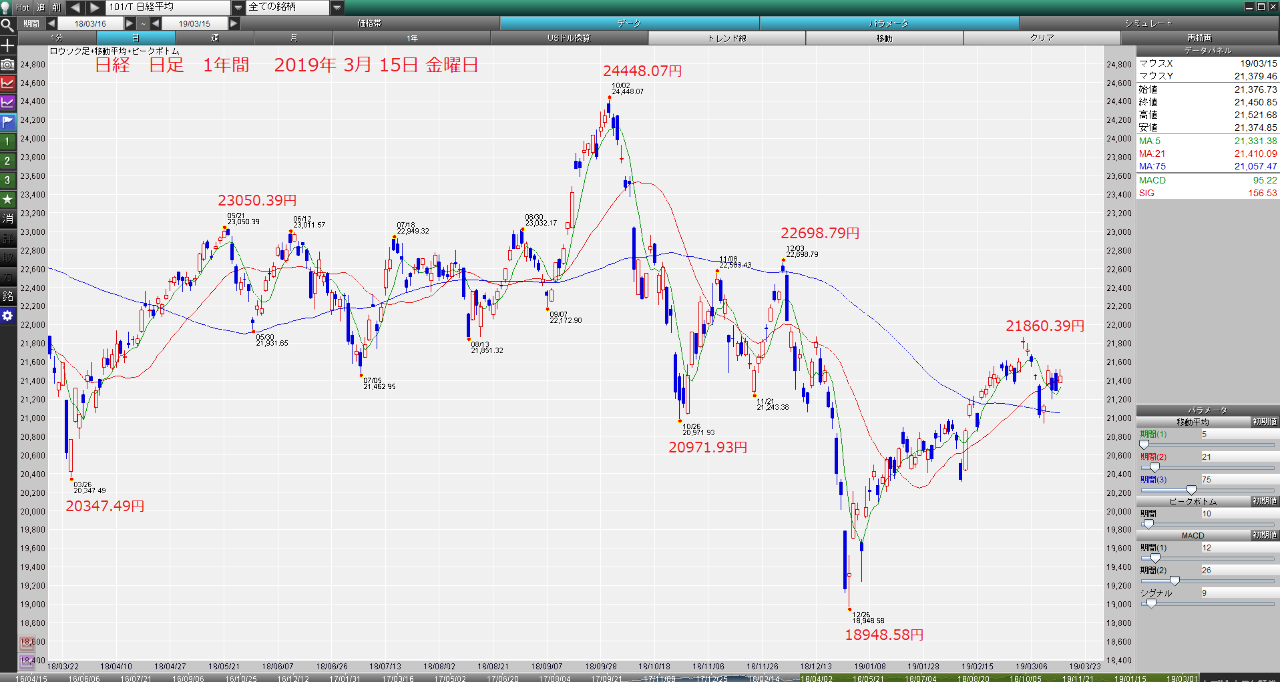Open the 全ての銘柄 list dropdown
Screen dimensions: 1280x682
(x=337, y=7)
